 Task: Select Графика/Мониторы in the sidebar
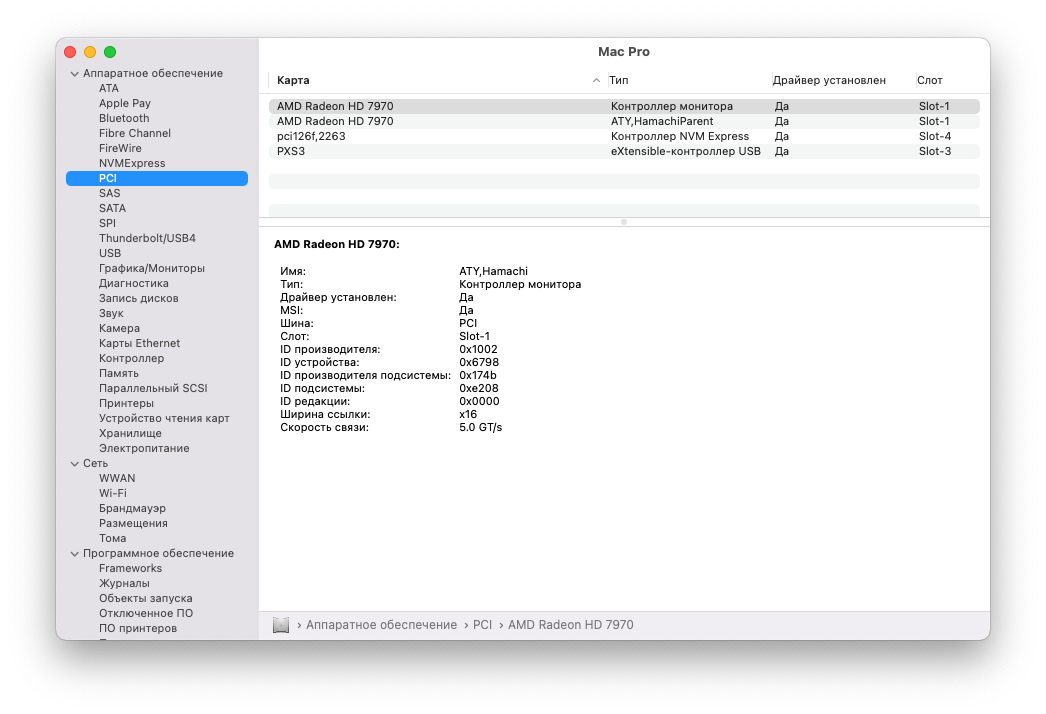click(152, 268)
